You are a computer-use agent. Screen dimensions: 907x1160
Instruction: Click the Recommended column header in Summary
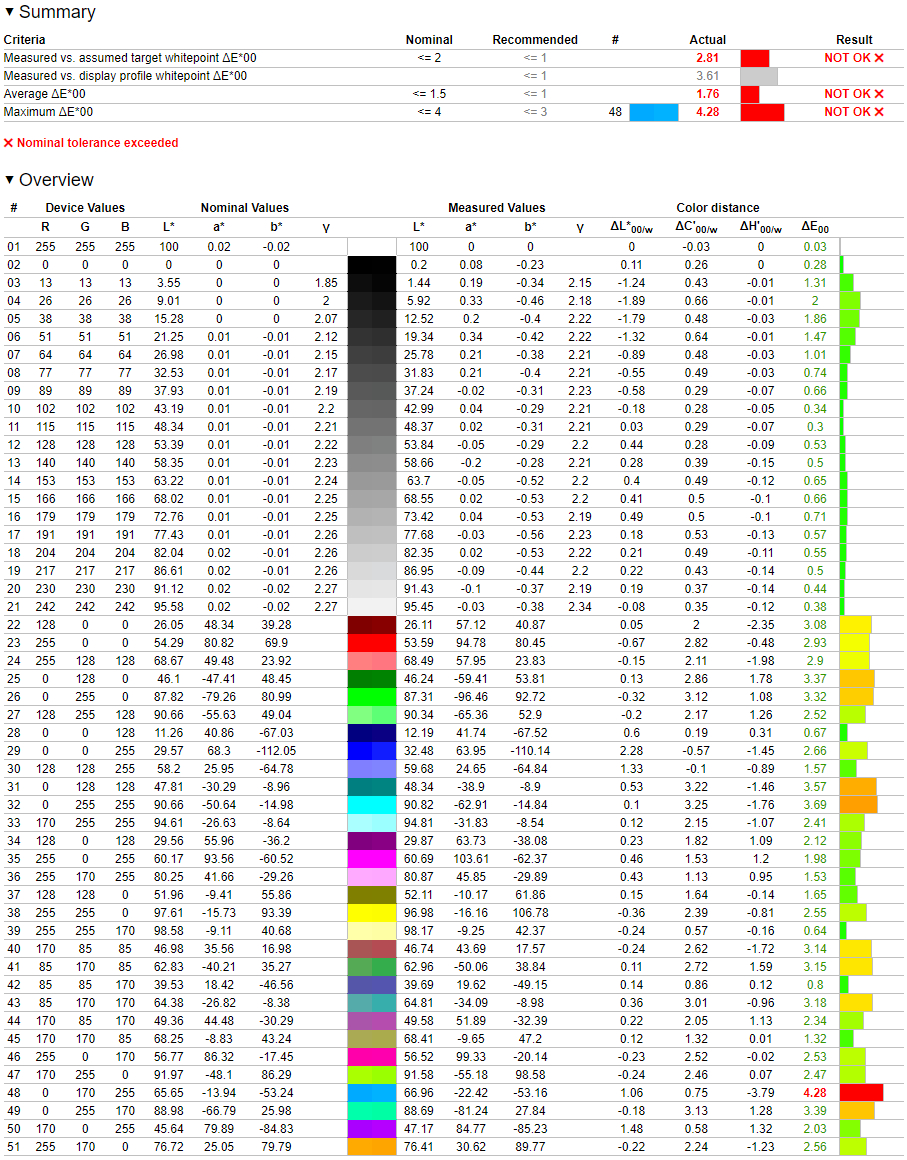(535, 40)
